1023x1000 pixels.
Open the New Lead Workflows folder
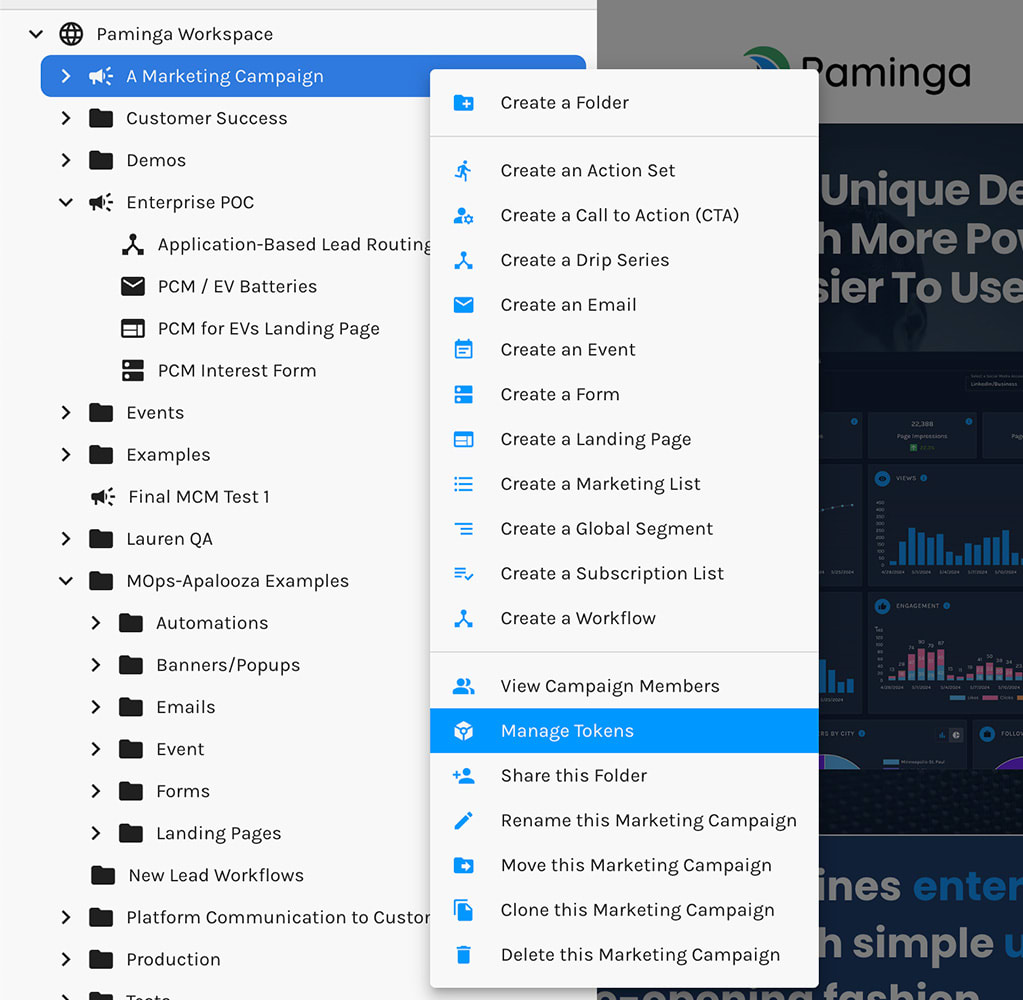(216, 875)
